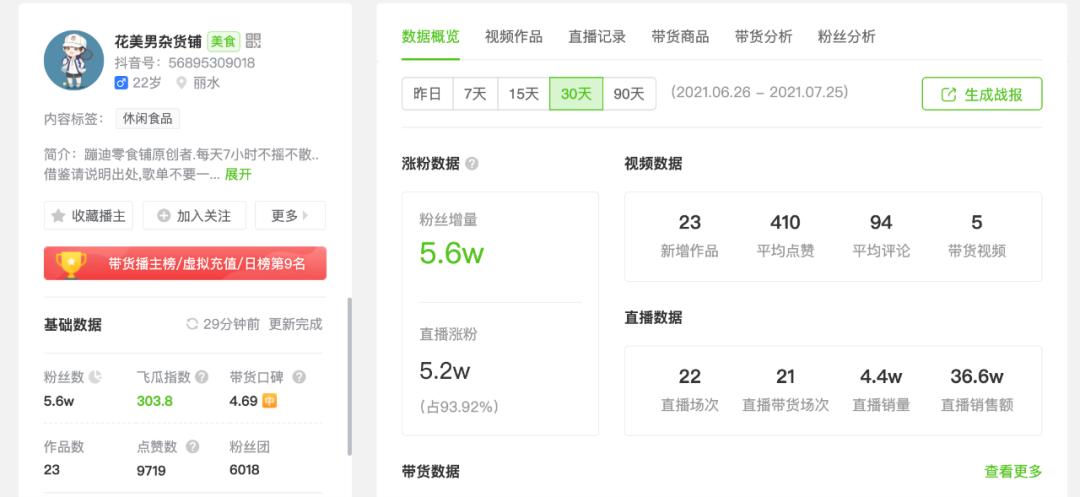Select the 7天 time range
This screenshot has height=497, width=1080.
tap(475, 94)
